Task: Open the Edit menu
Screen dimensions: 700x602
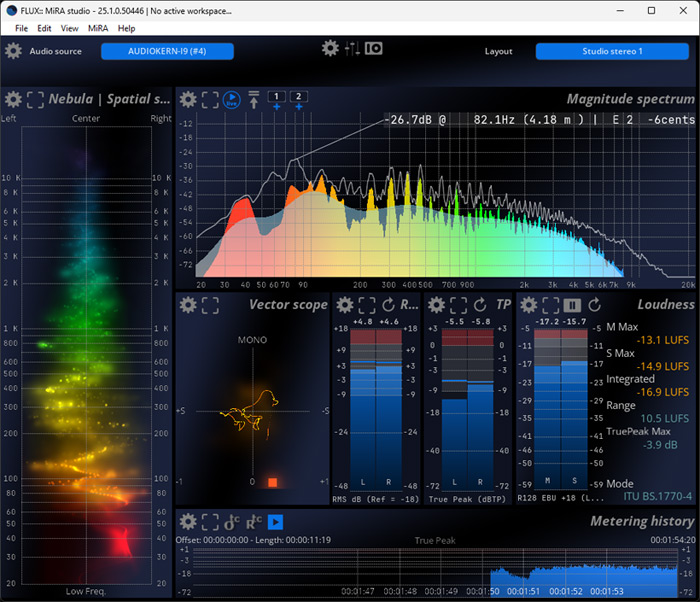Action: 44,28
